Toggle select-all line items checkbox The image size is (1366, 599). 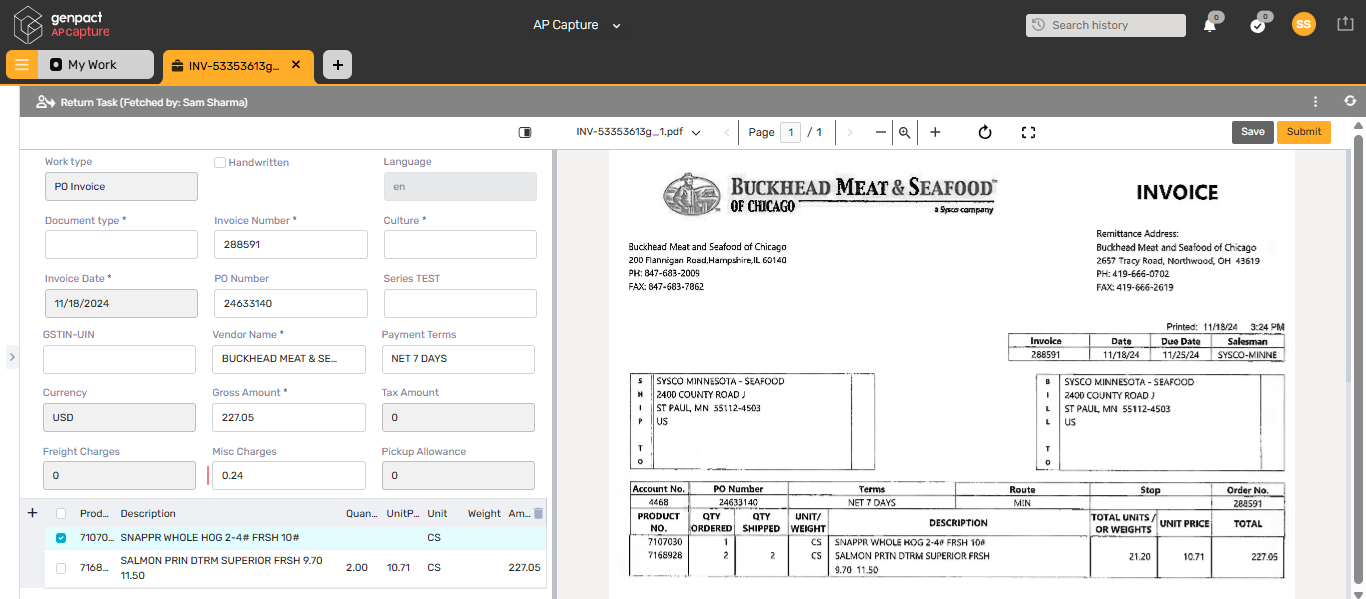pyautogui.click(x=61, y=514)
